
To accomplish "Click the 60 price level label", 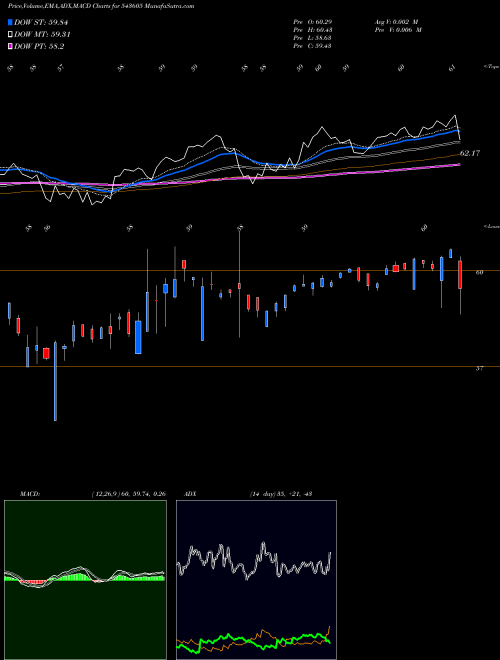I will click(x=479, y=272).
